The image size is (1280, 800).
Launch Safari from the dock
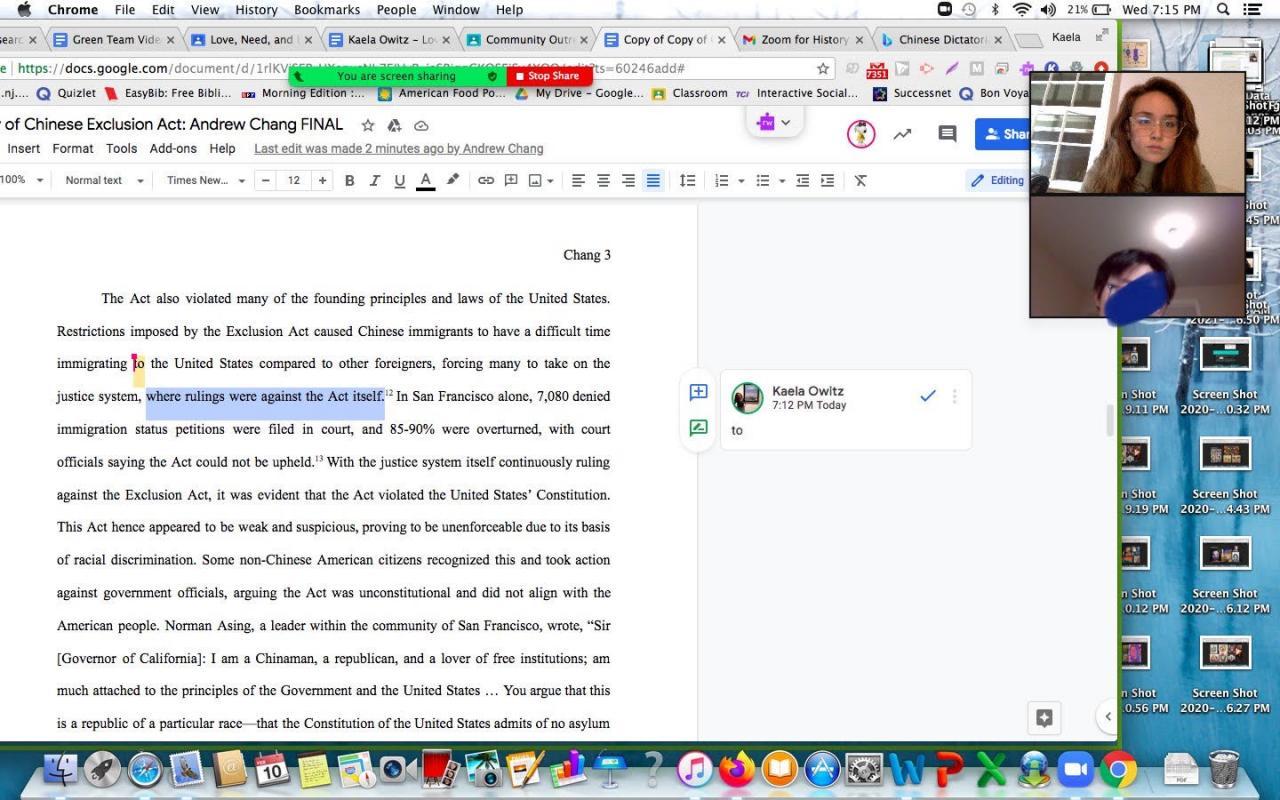click(x=145, y=769)
